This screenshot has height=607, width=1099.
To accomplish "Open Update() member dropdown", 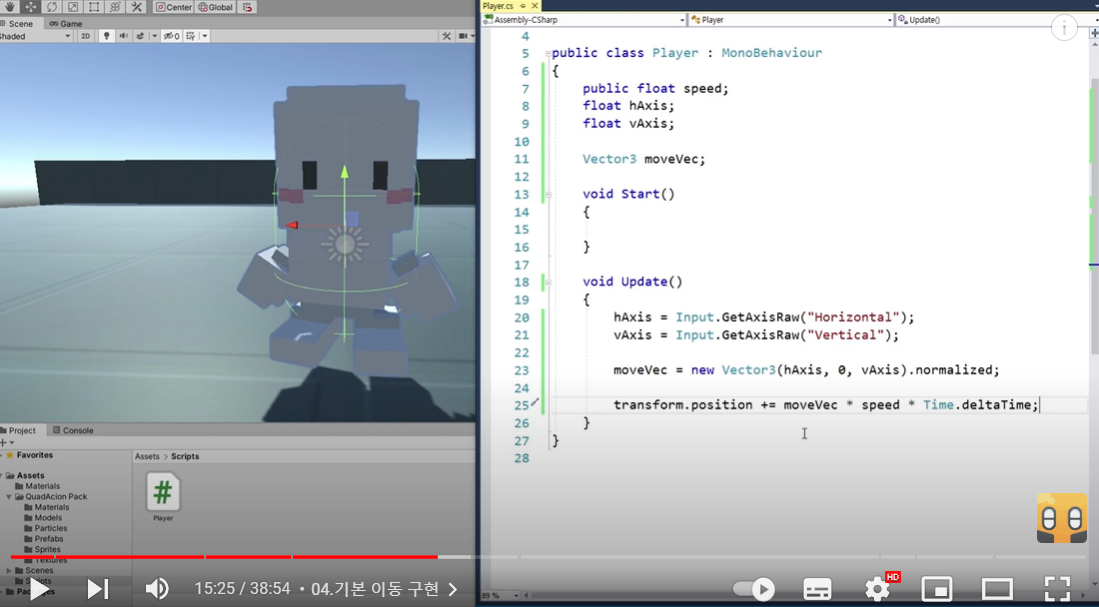I will [997, 20].
